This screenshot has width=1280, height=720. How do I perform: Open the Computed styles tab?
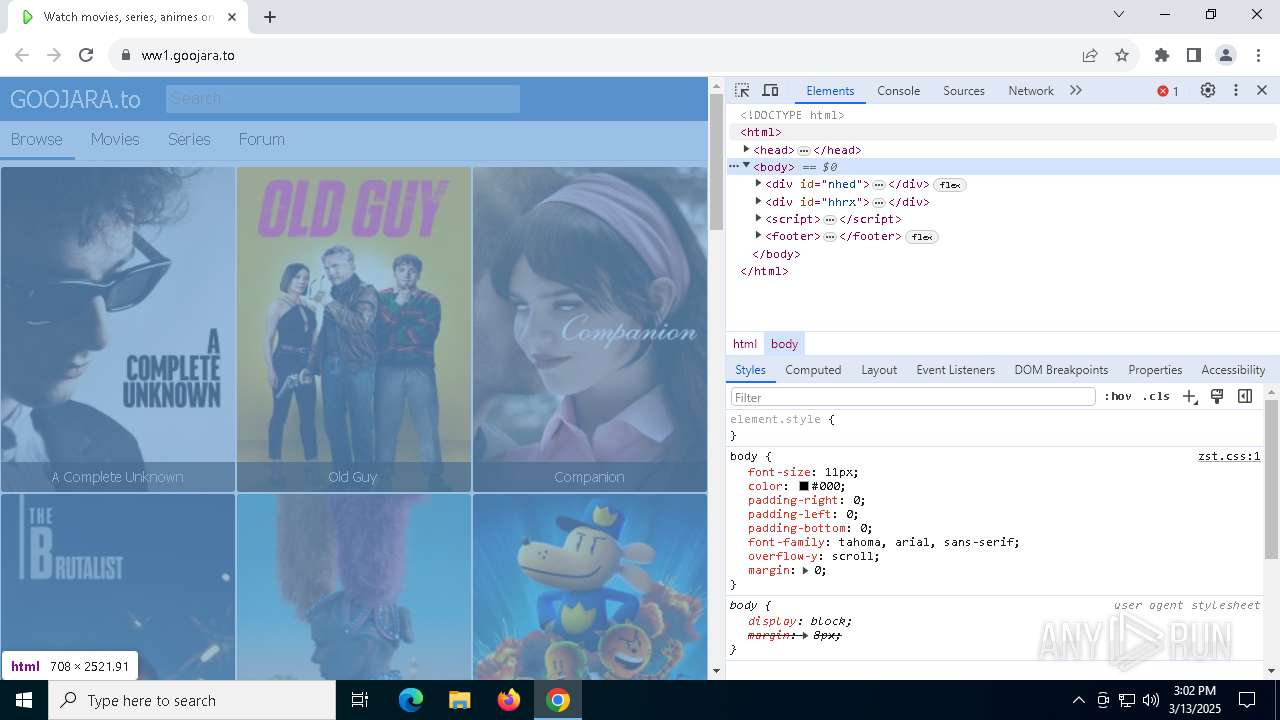click(813, 369)
